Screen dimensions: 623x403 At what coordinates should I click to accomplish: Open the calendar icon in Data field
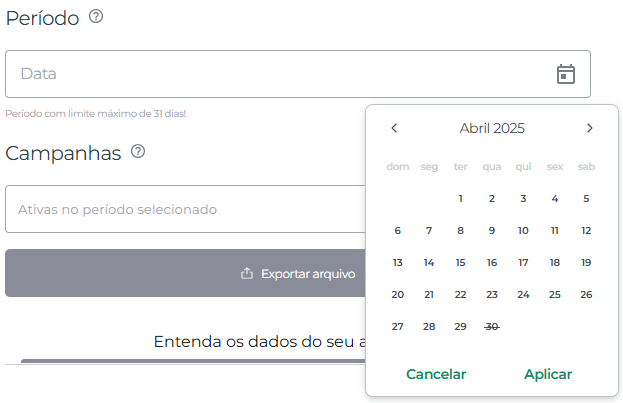coord(565,74)
